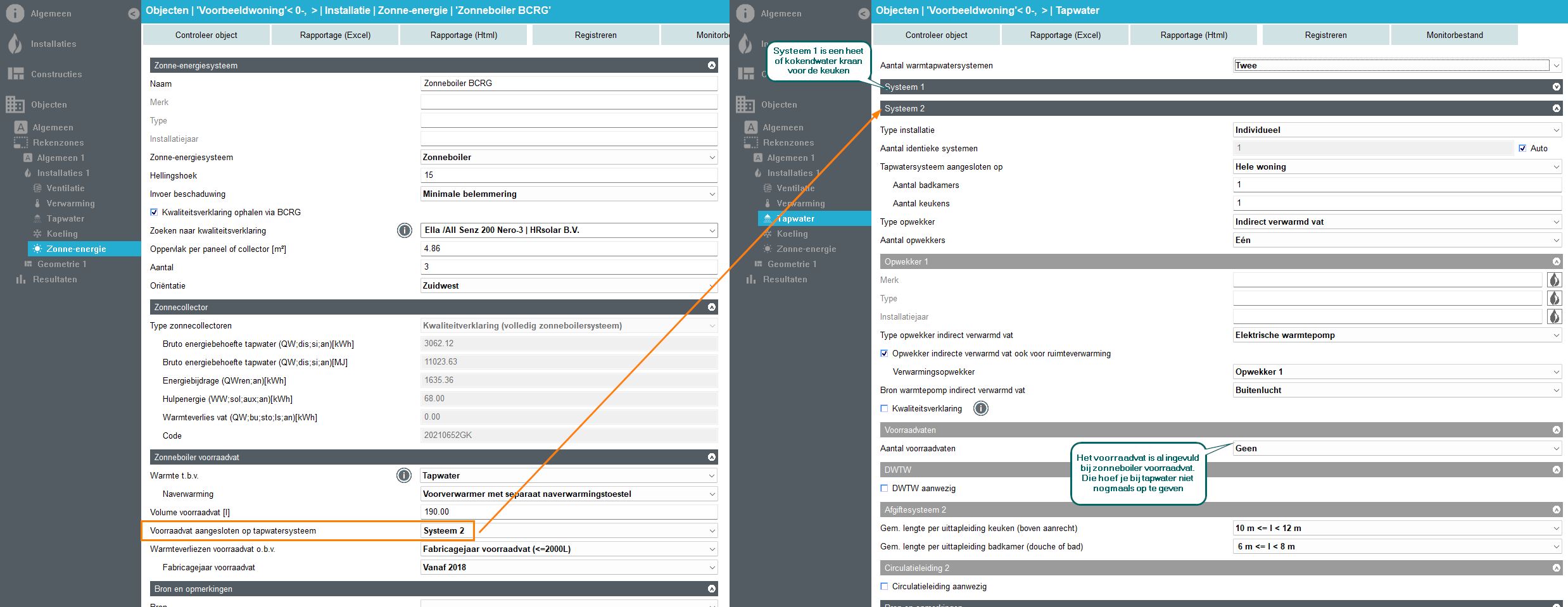Image resolution: width=1568 pixels, height=607 pixels.
Task: Enable DWTW aanwezig checkbox
Action: point(884,489)
